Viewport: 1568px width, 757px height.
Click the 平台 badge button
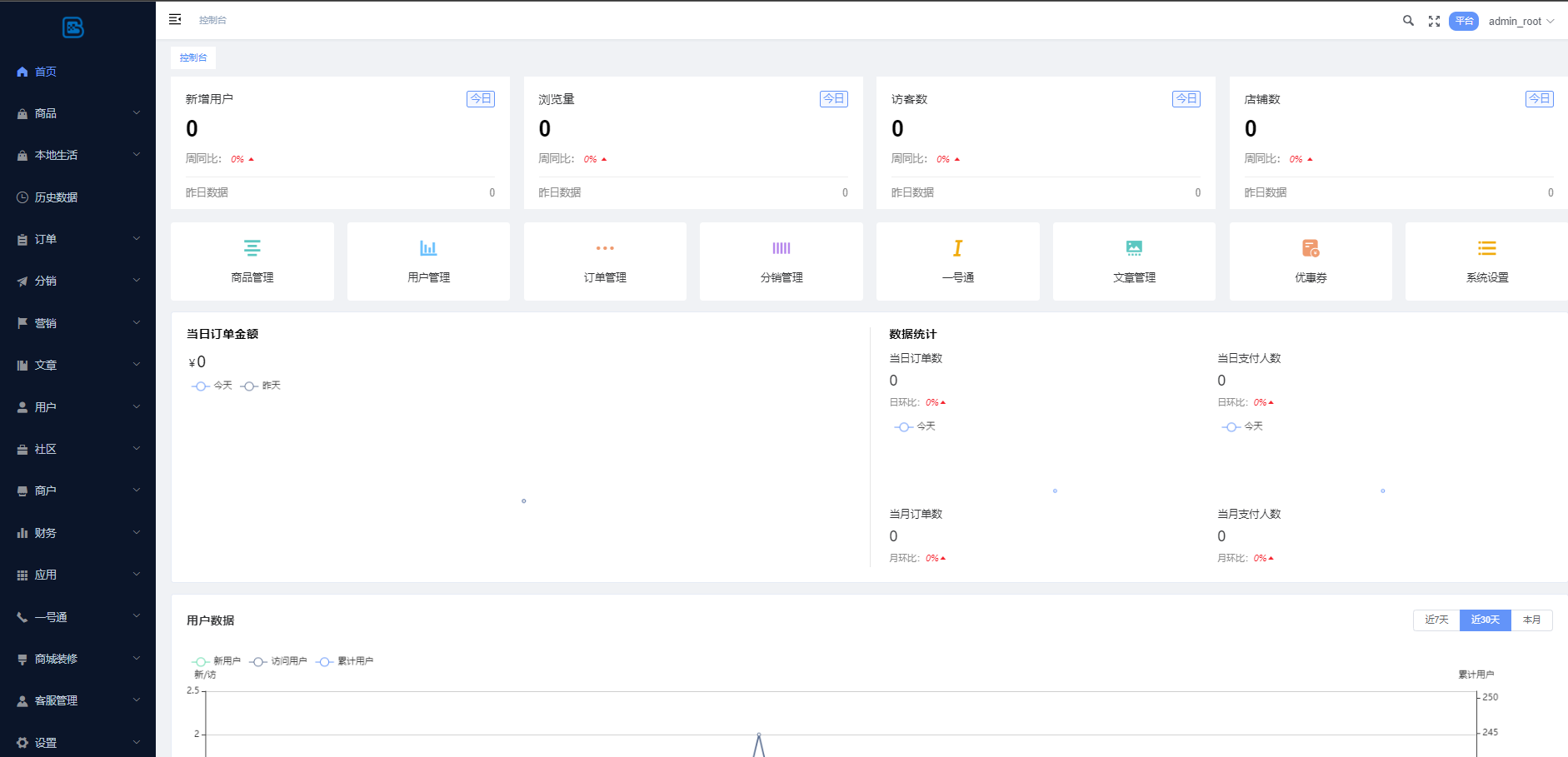coord(1464,21)
